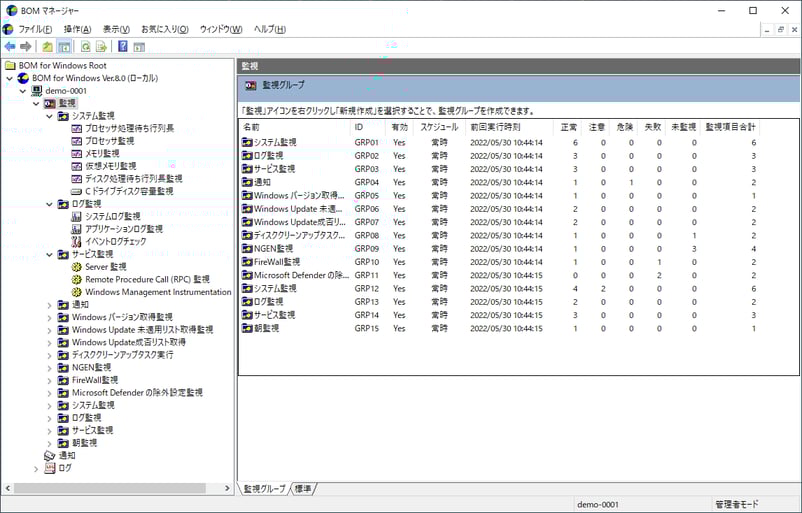Select 朝監視 row in group list
802x513 pixels.
point(499,328)
